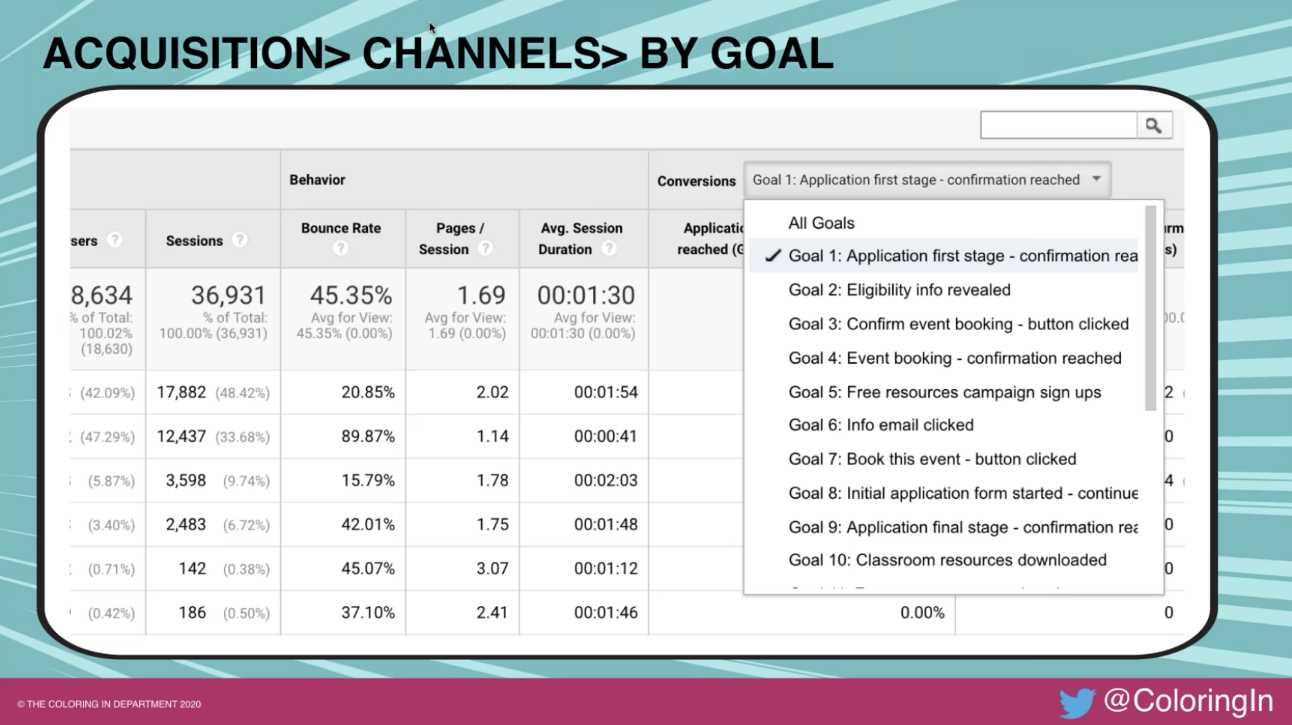Sort by the Bounce Rate column header
The image size is (1292, 725).
pyautogui.click(x=341, y=228)
